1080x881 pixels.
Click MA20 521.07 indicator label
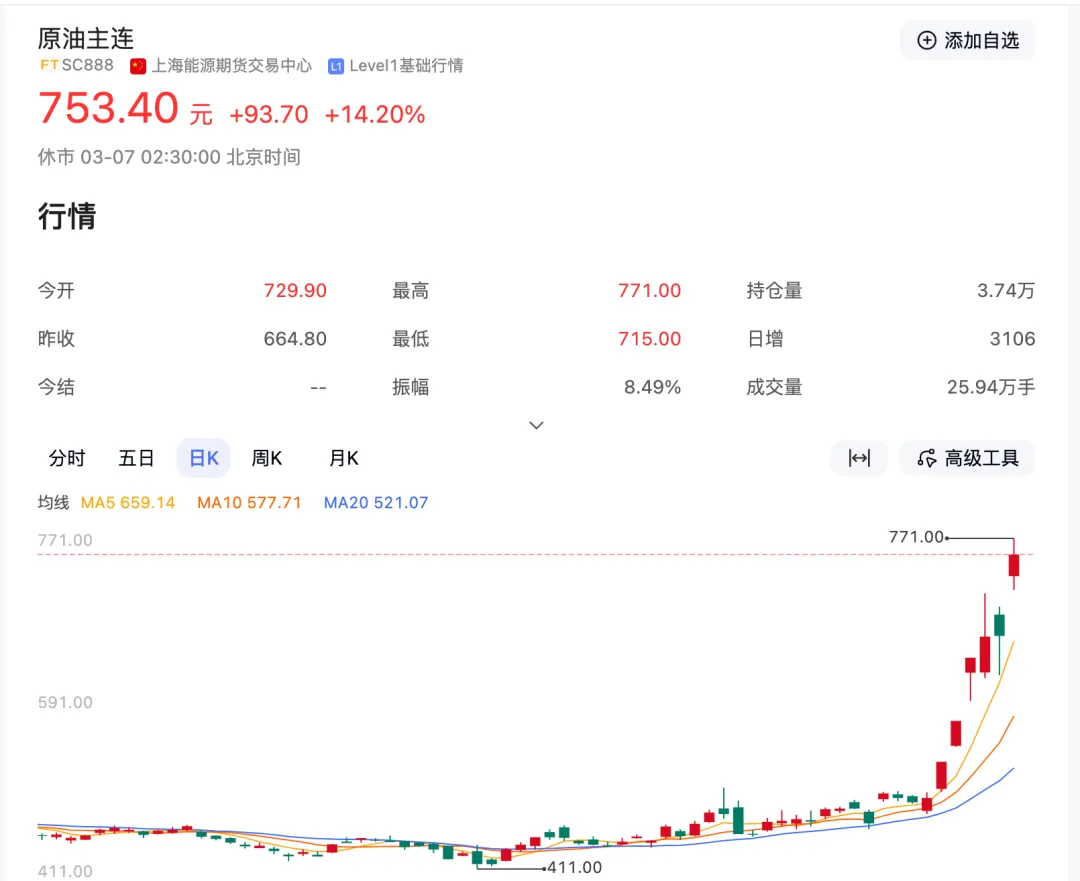(376, 503)
